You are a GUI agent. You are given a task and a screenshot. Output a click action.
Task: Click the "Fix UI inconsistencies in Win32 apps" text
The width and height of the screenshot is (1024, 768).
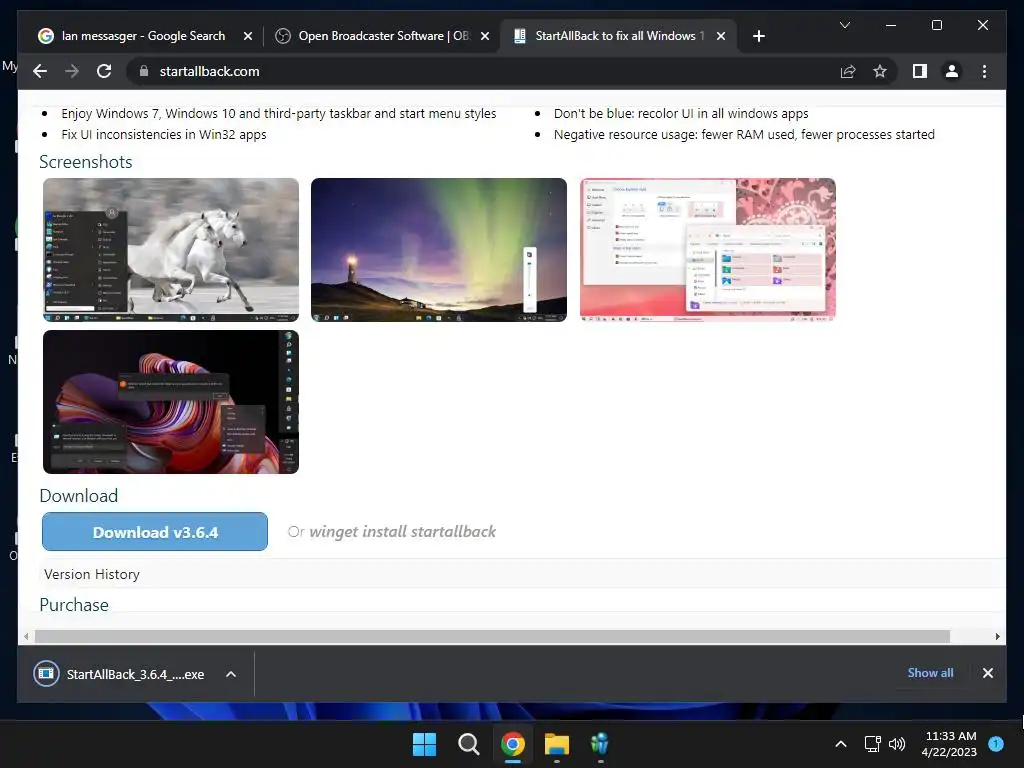coord(164,135)
